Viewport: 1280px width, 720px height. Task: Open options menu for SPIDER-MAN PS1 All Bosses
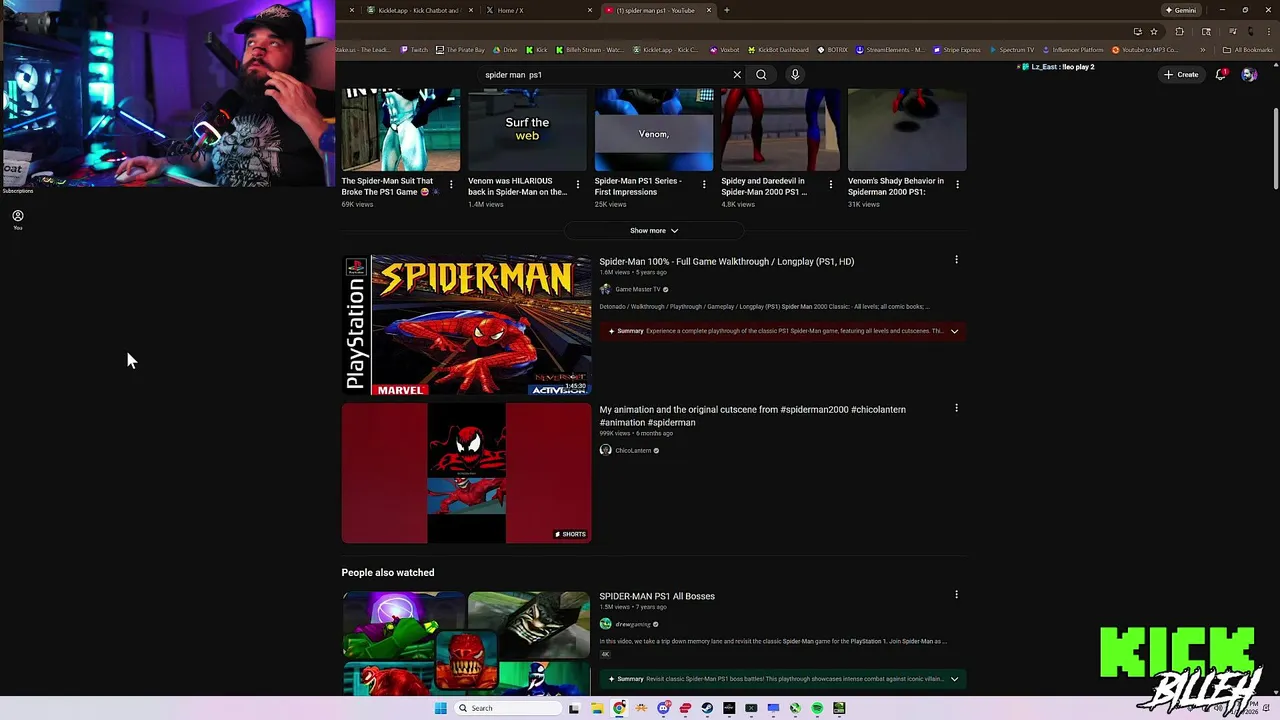click(956, 595)
